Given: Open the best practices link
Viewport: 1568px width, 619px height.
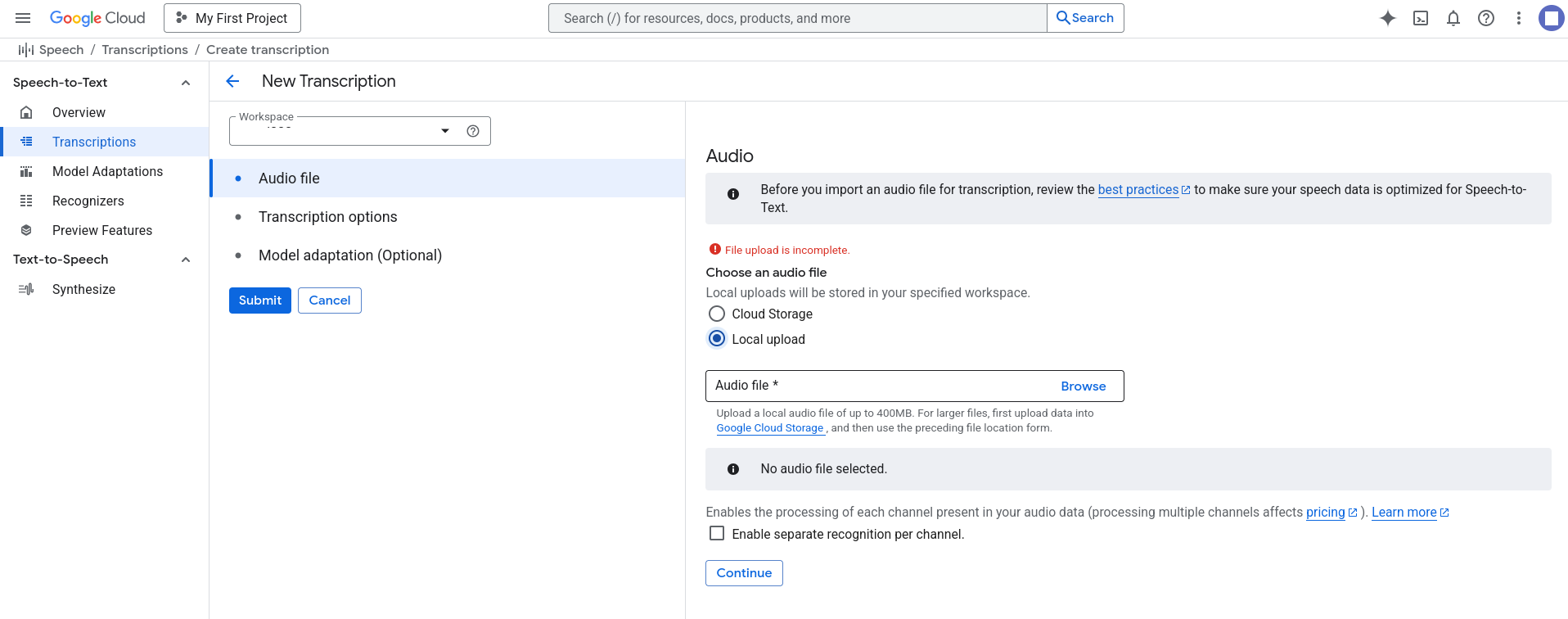Looking at the screenshot, I should [x=1138, y=190].
